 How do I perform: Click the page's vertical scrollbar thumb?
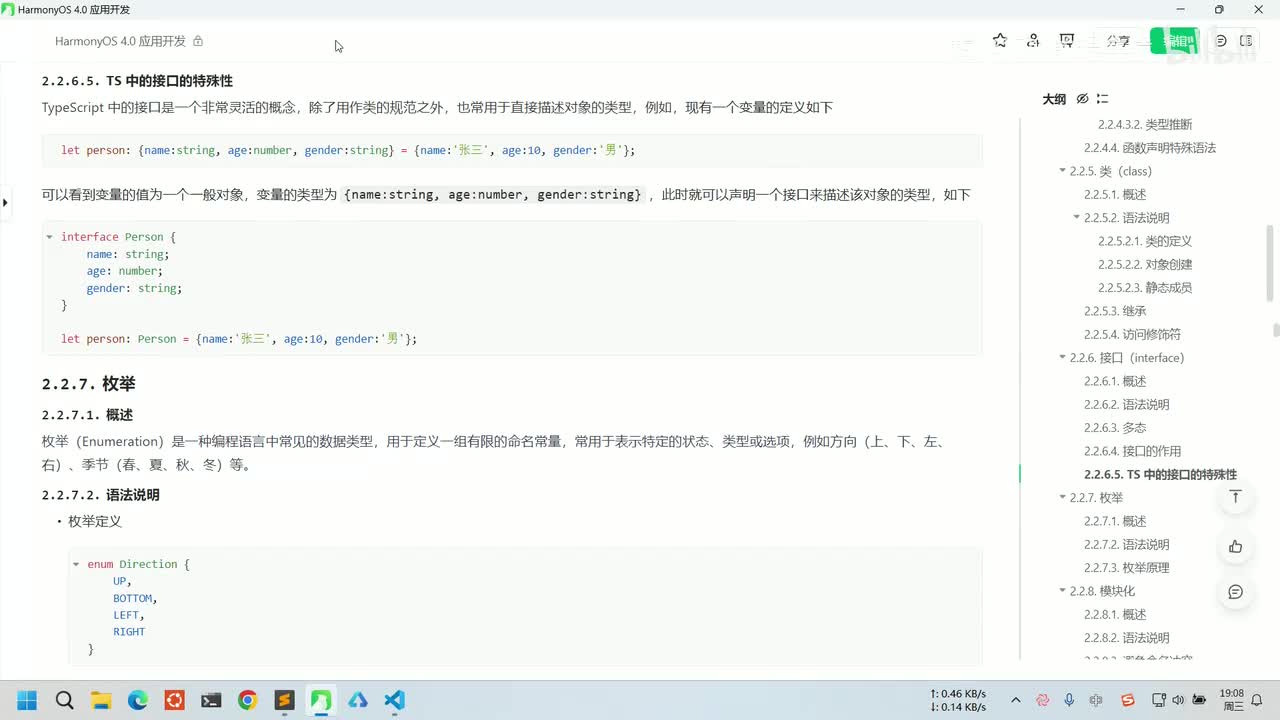click(x=1276, y=331)
